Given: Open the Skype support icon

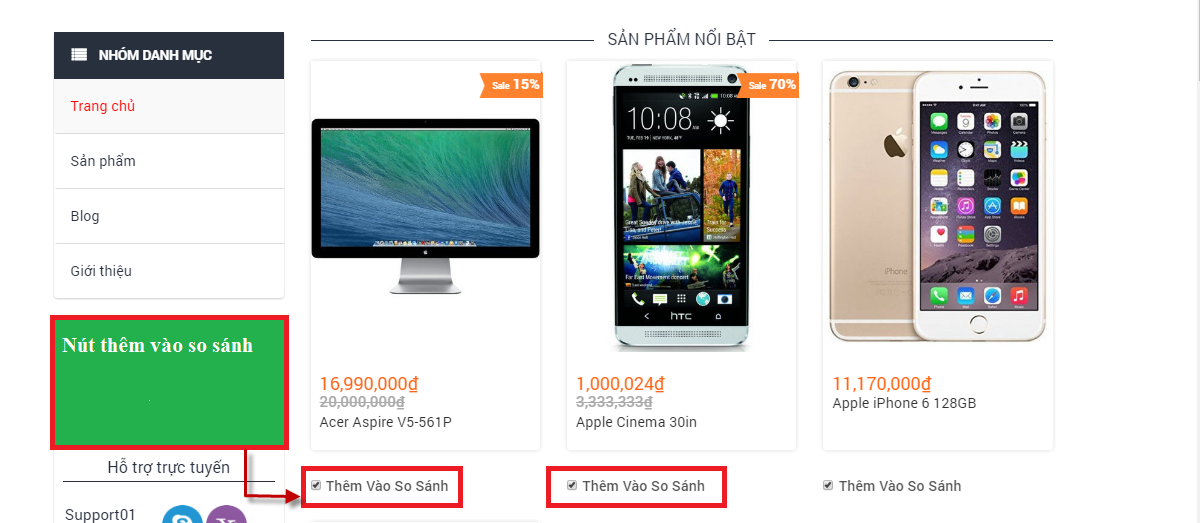Looking at the screenshot, I should click(182, 514).
